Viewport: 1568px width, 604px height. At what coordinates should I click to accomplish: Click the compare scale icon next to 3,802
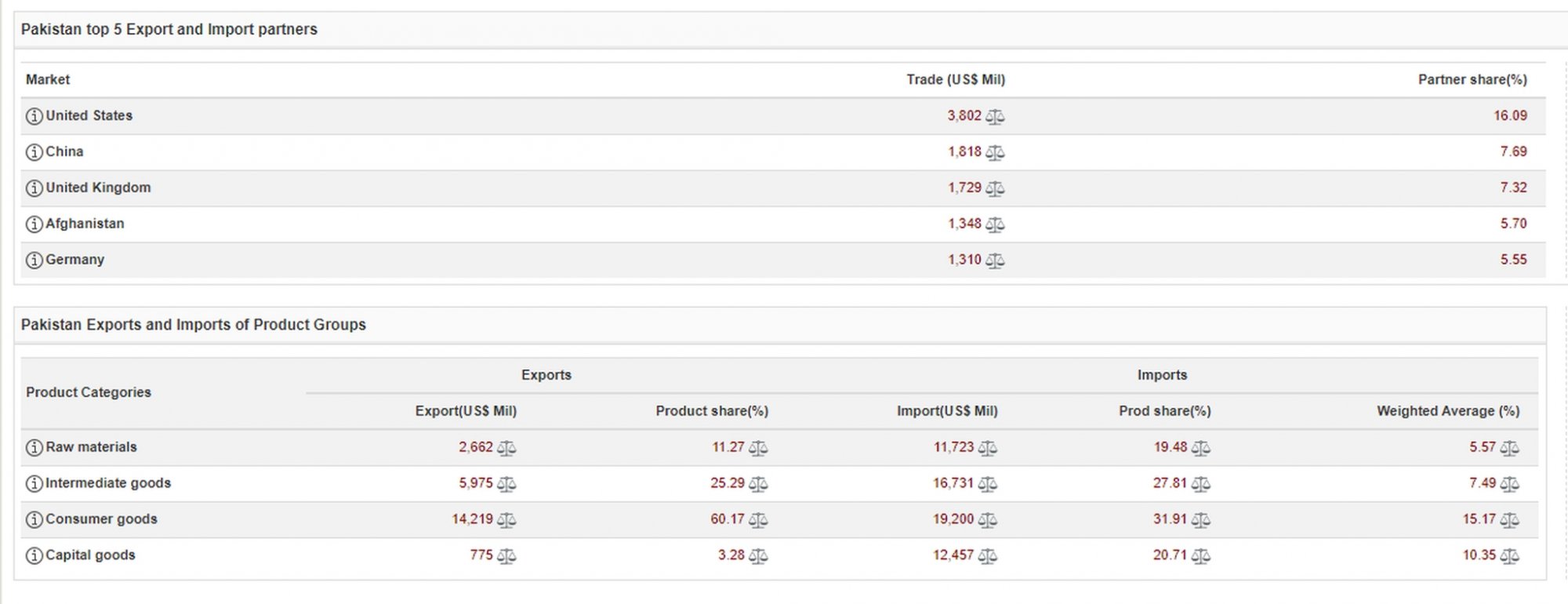point(995,117)
